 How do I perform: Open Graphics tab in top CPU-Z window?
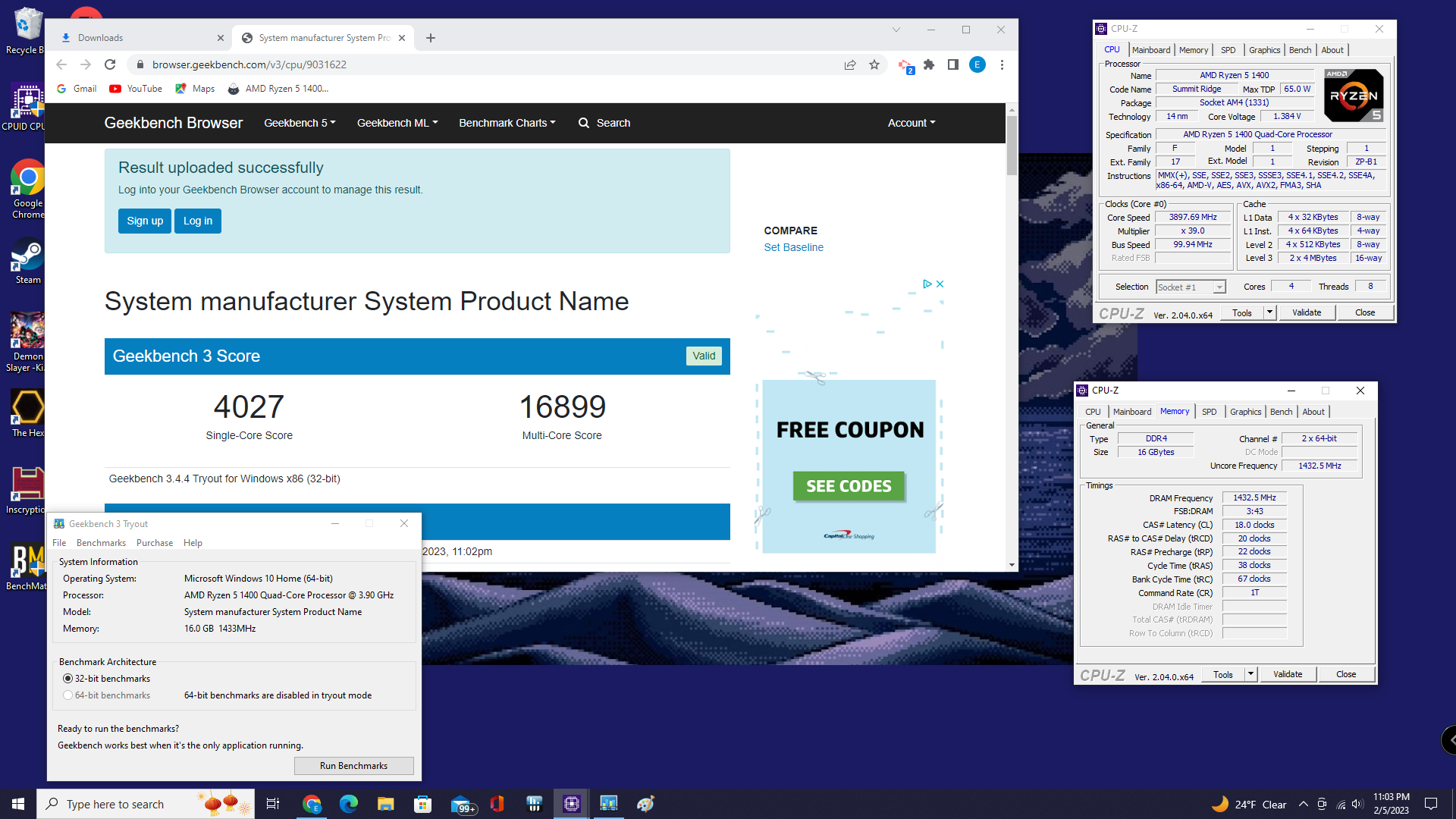(x=1264, y=50)
